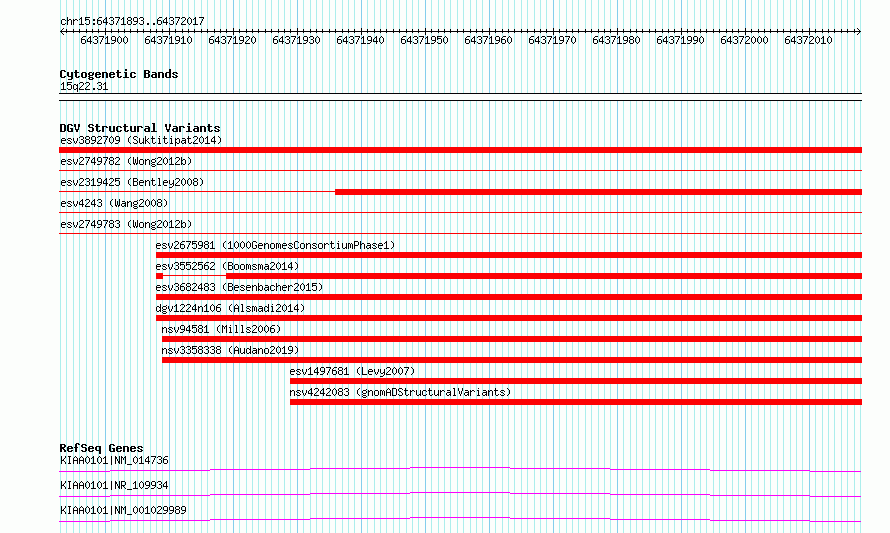Select the esv3552562 (Boomsma2014) label
Viewport: 890px width, 533px height.
point(227,266)
